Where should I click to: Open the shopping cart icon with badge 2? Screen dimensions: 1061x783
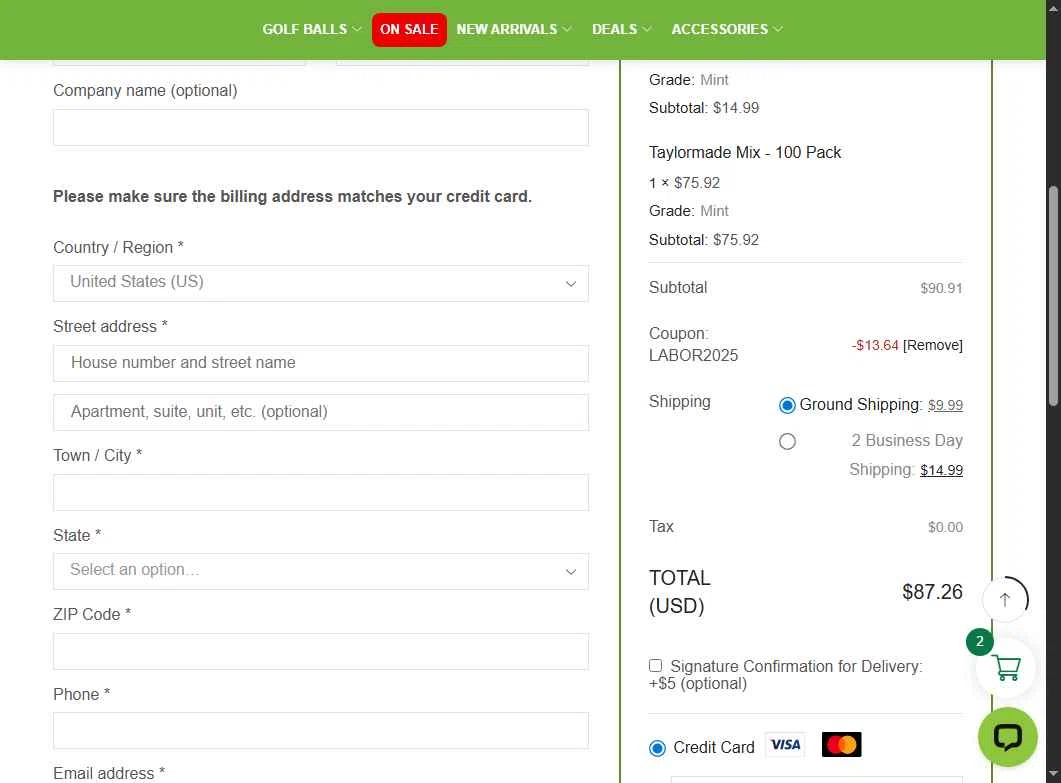1006,667
